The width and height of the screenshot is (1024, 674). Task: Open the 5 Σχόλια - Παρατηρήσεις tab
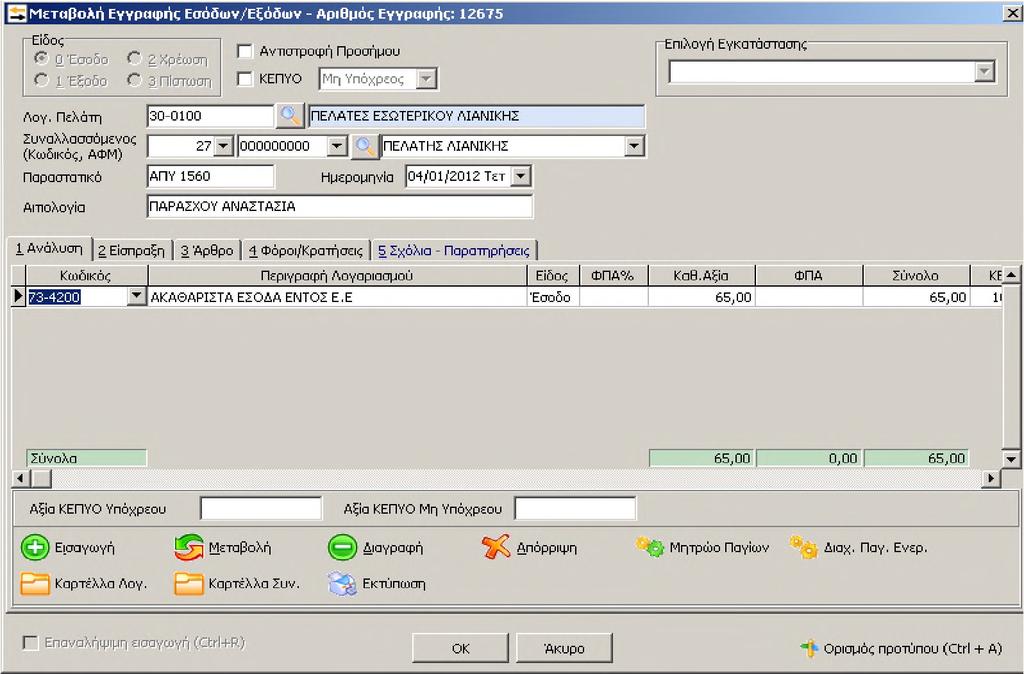coord(454,251)
